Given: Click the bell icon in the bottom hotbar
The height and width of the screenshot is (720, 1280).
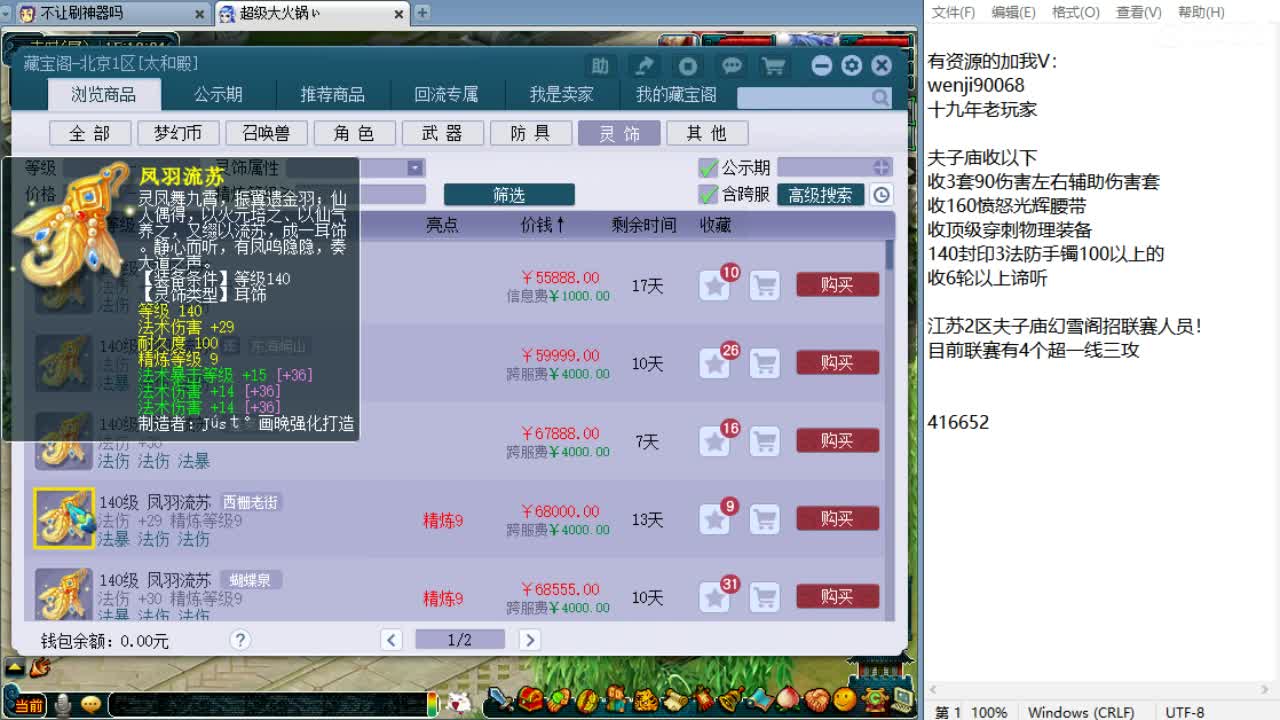Looking at the screenshot, I should tap(729, 700).
